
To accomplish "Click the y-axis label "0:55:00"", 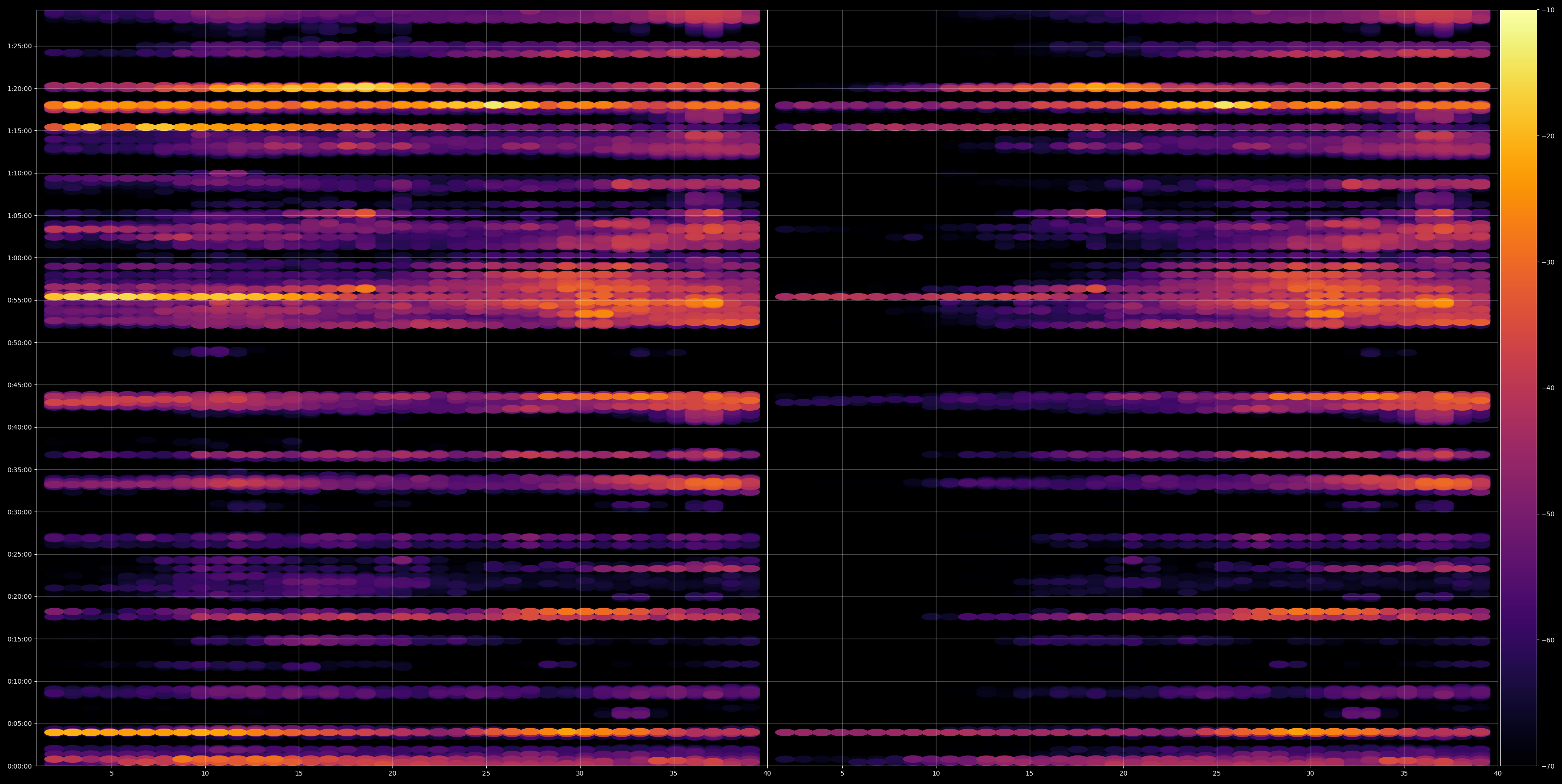I will pos(19,300).
